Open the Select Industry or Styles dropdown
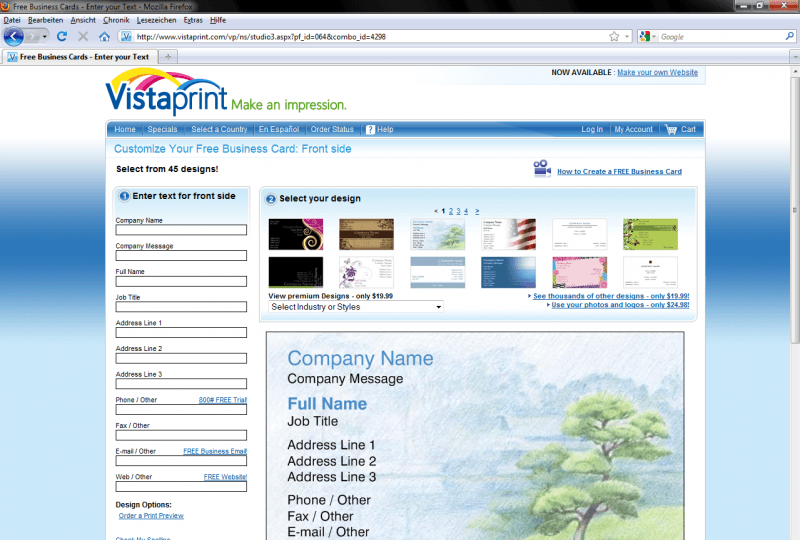Viewport: 800px width, 540px height. 356,307
